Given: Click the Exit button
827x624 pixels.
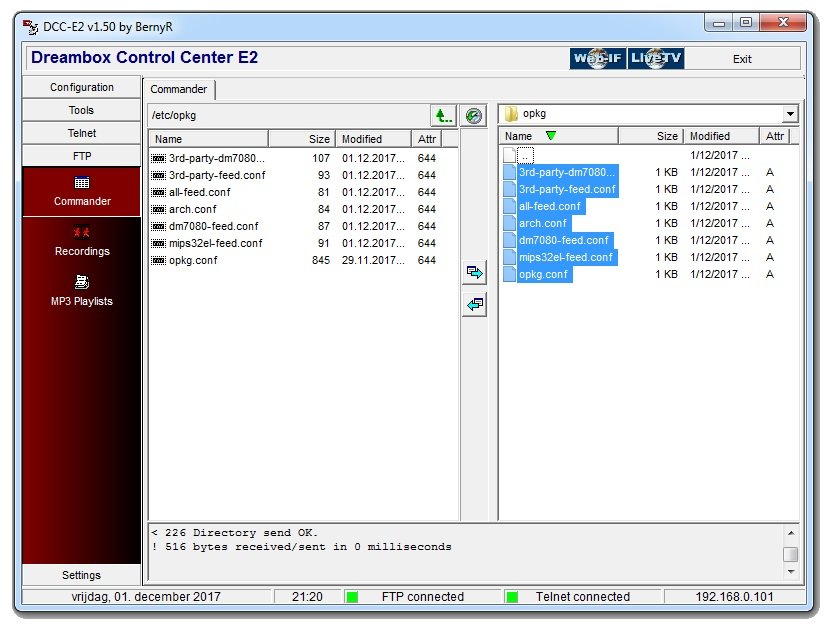Looking at the screenshot, I should pyautogui.click(x=742, y=59).
